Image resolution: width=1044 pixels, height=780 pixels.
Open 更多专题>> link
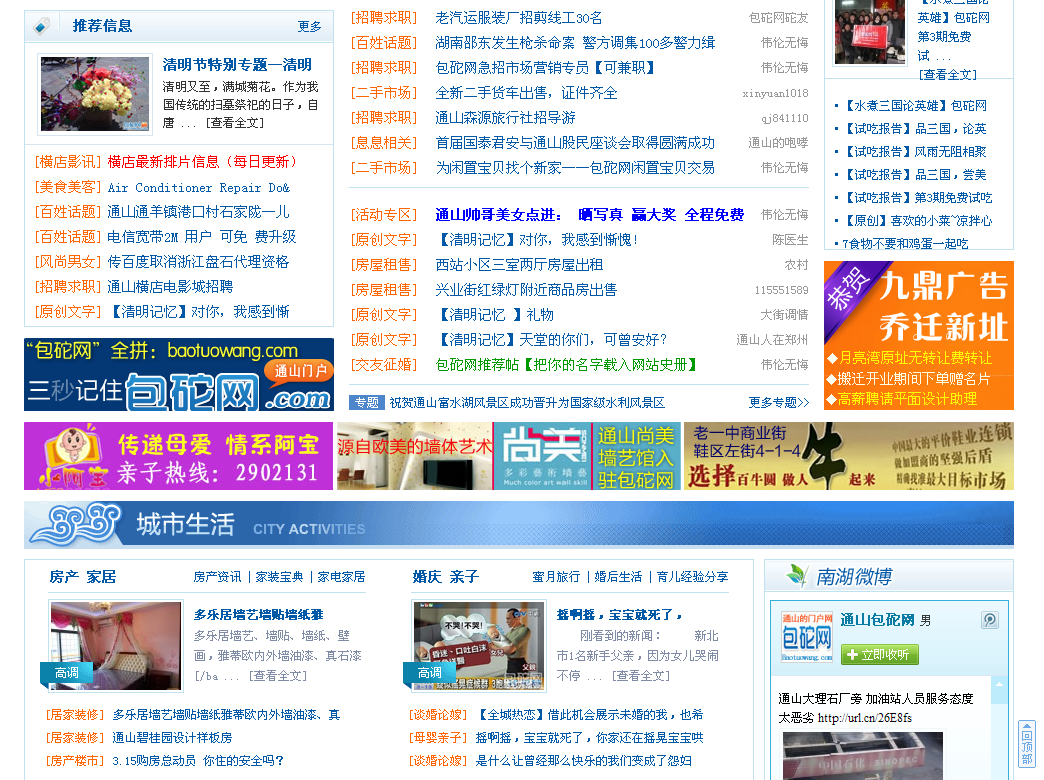[x=778, y=403]
